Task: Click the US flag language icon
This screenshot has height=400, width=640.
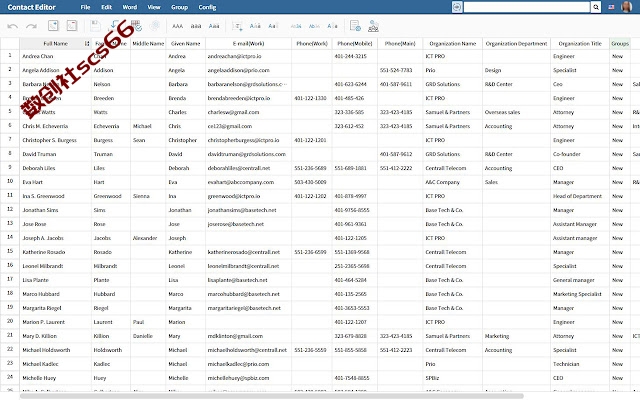Action: click(611, 7)
